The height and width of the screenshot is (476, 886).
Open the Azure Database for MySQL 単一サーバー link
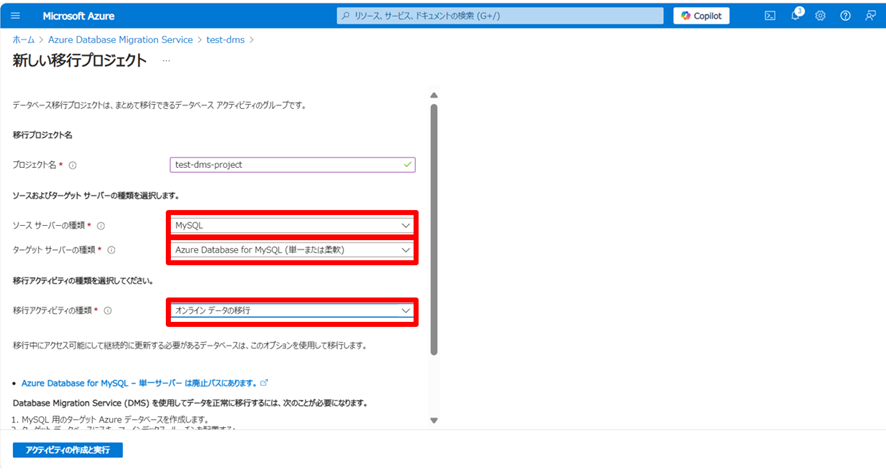138,383
